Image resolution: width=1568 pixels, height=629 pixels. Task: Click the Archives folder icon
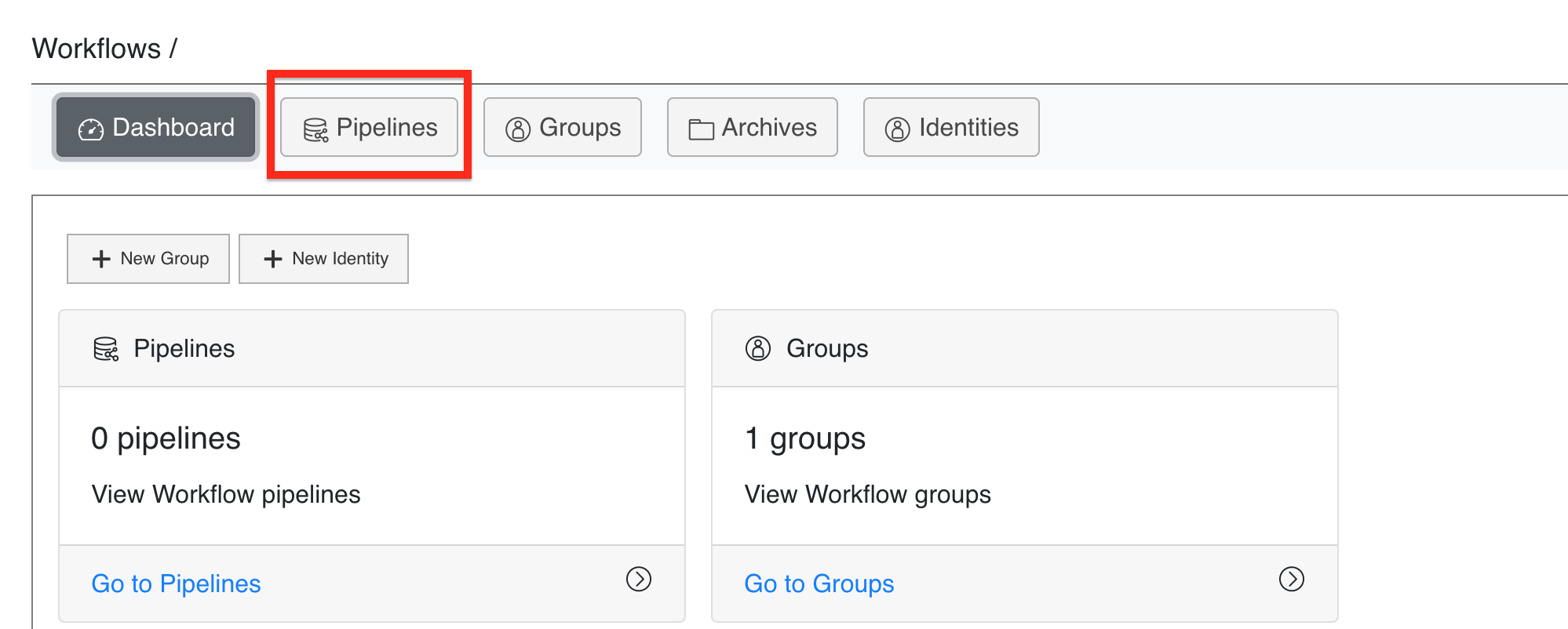click(x=701, y=129)
